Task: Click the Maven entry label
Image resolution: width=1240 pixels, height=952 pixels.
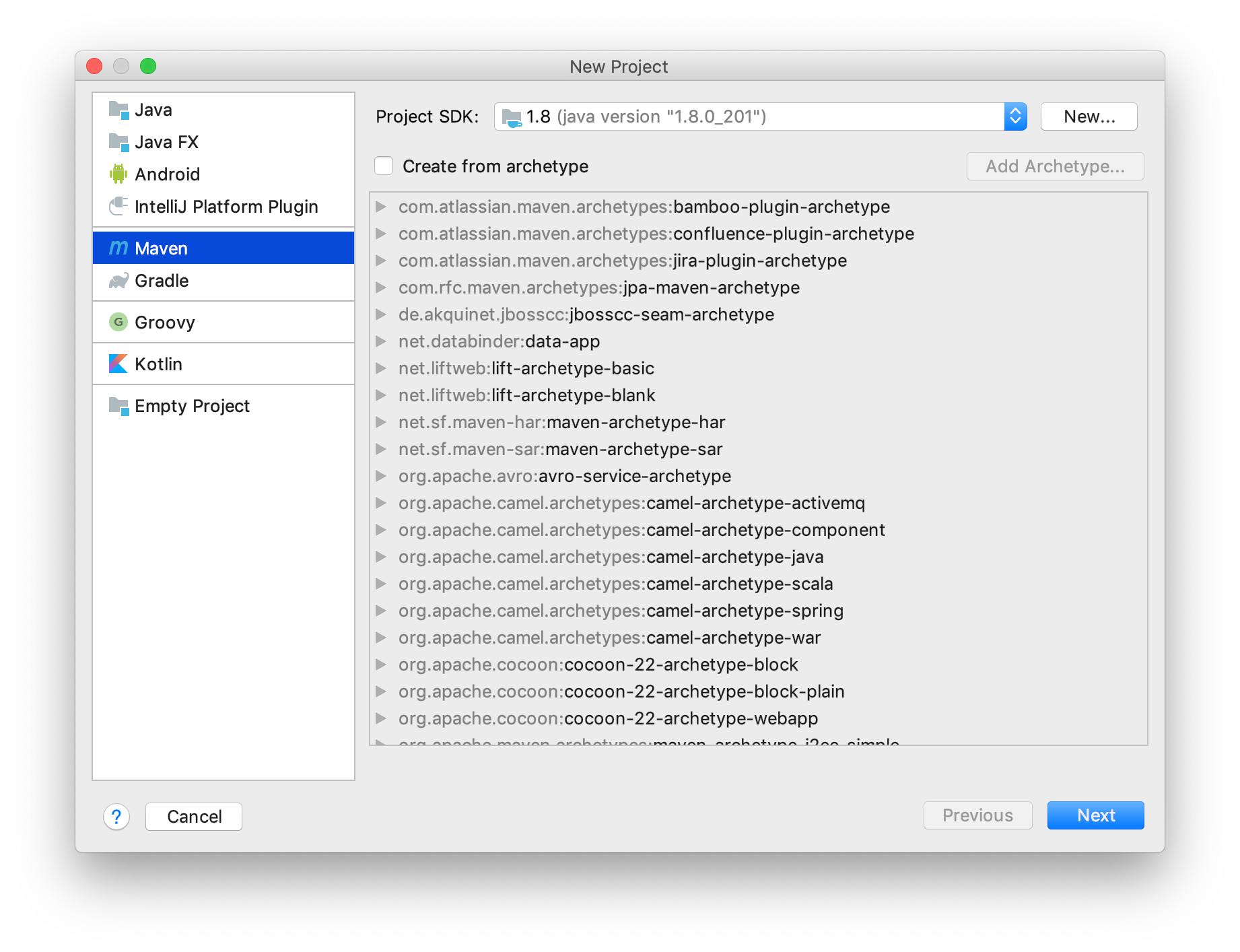Action: click(x=161, y=248)
